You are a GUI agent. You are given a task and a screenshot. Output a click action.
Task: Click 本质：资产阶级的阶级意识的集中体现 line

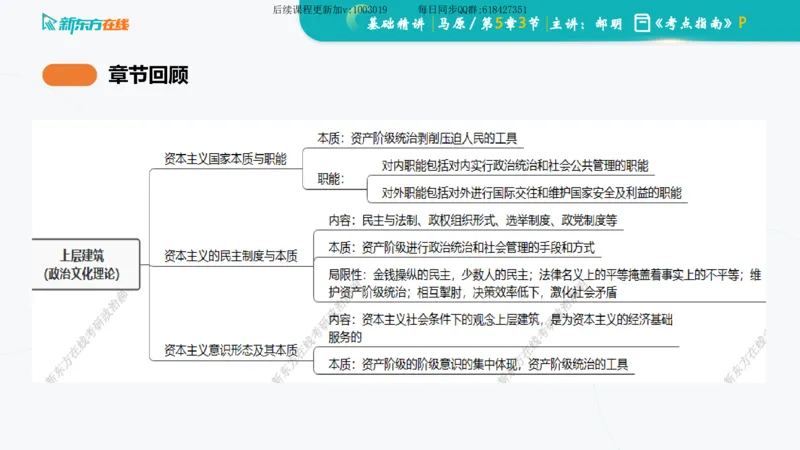[478, 364]
